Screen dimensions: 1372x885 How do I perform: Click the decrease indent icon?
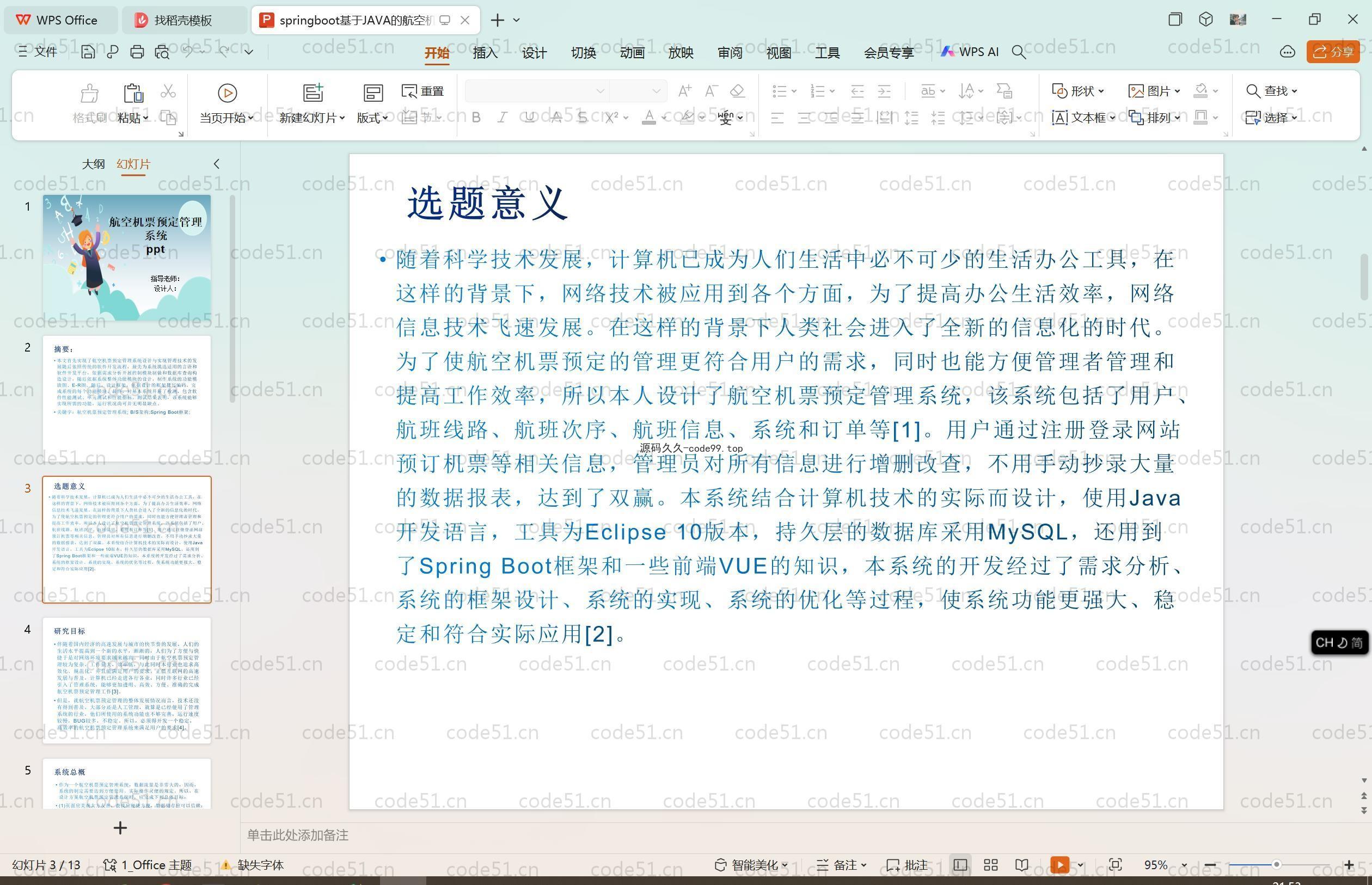(x=857, y=91)
